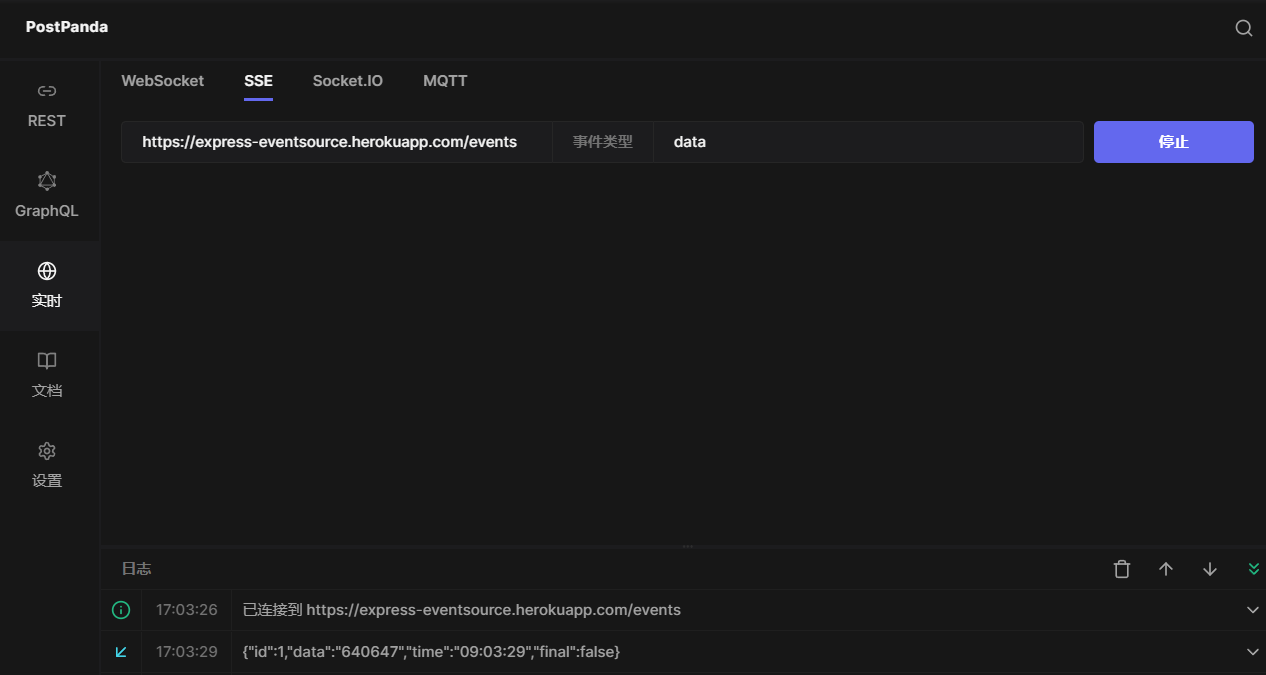Switch to the WebSocket tab
Viewport: 1266px width, 675px height.
pyautogui.click(x=163, y=81)
